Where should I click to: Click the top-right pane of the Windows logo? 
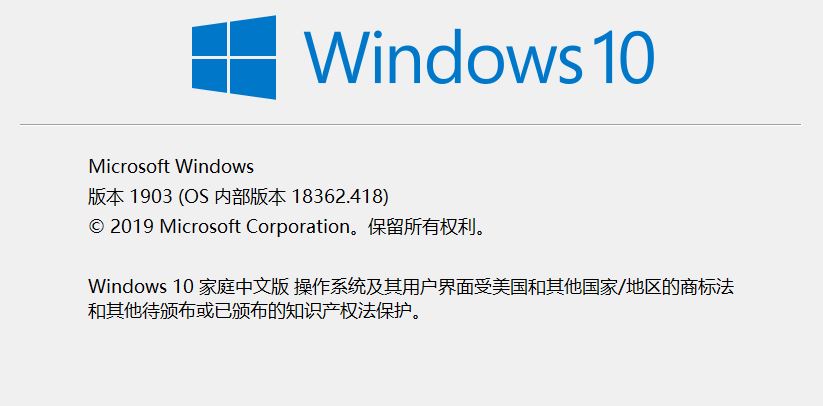click(x=253, y=36)
